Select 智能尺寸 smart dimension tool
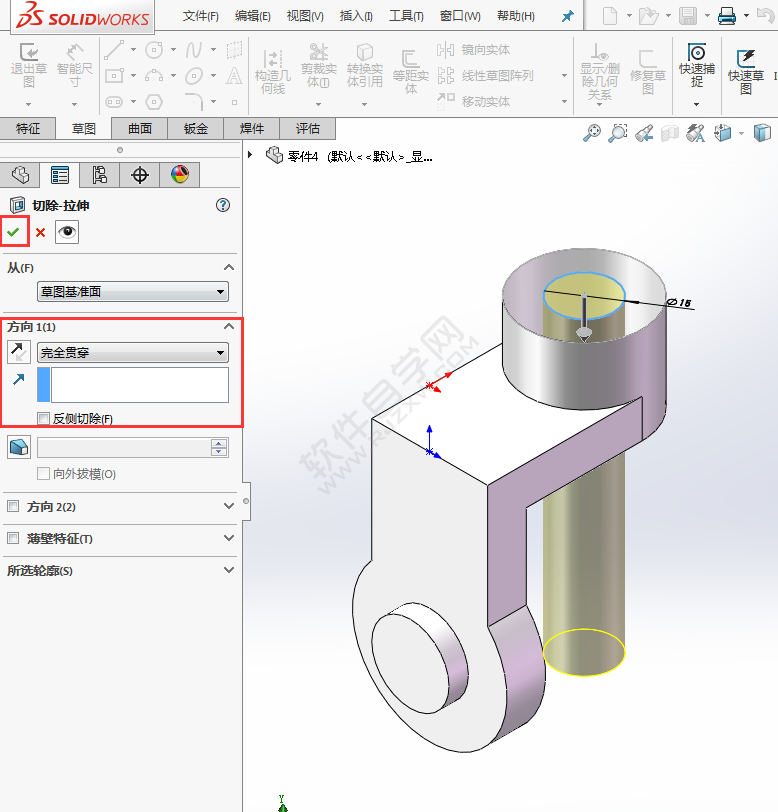Viewport: 778px width, 812px height. [75, 66]
